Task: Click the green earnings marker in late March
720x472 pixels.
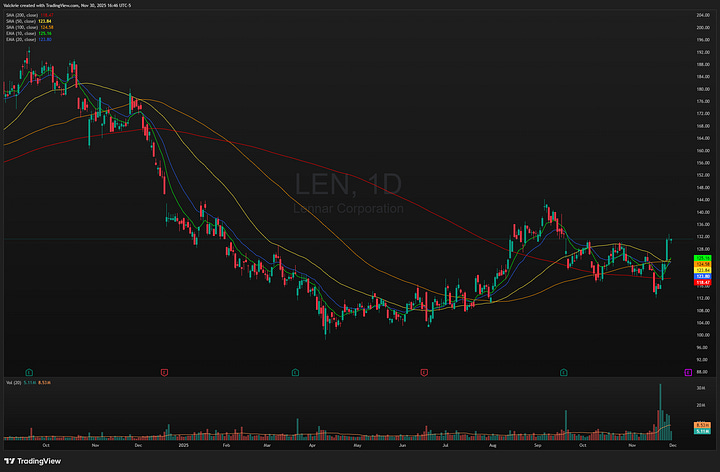Action: coord(295,372)
